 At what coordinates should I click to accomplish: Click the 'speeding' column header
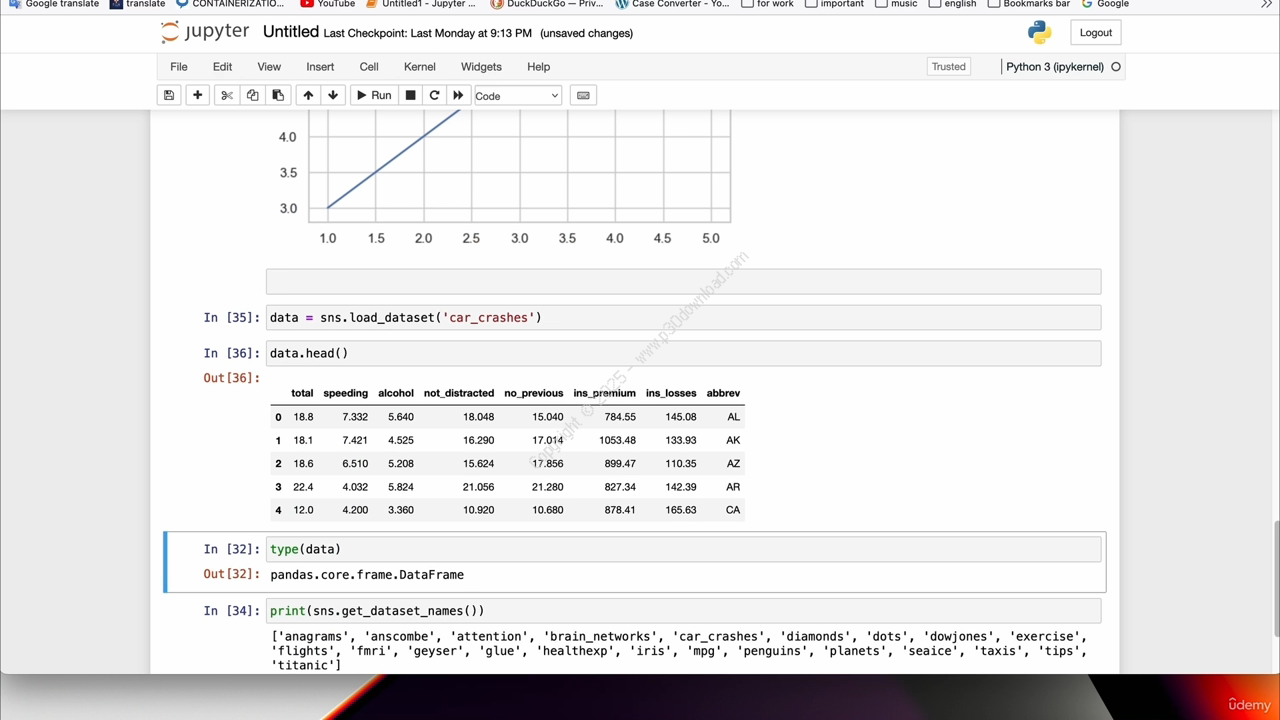click(345, 393)
